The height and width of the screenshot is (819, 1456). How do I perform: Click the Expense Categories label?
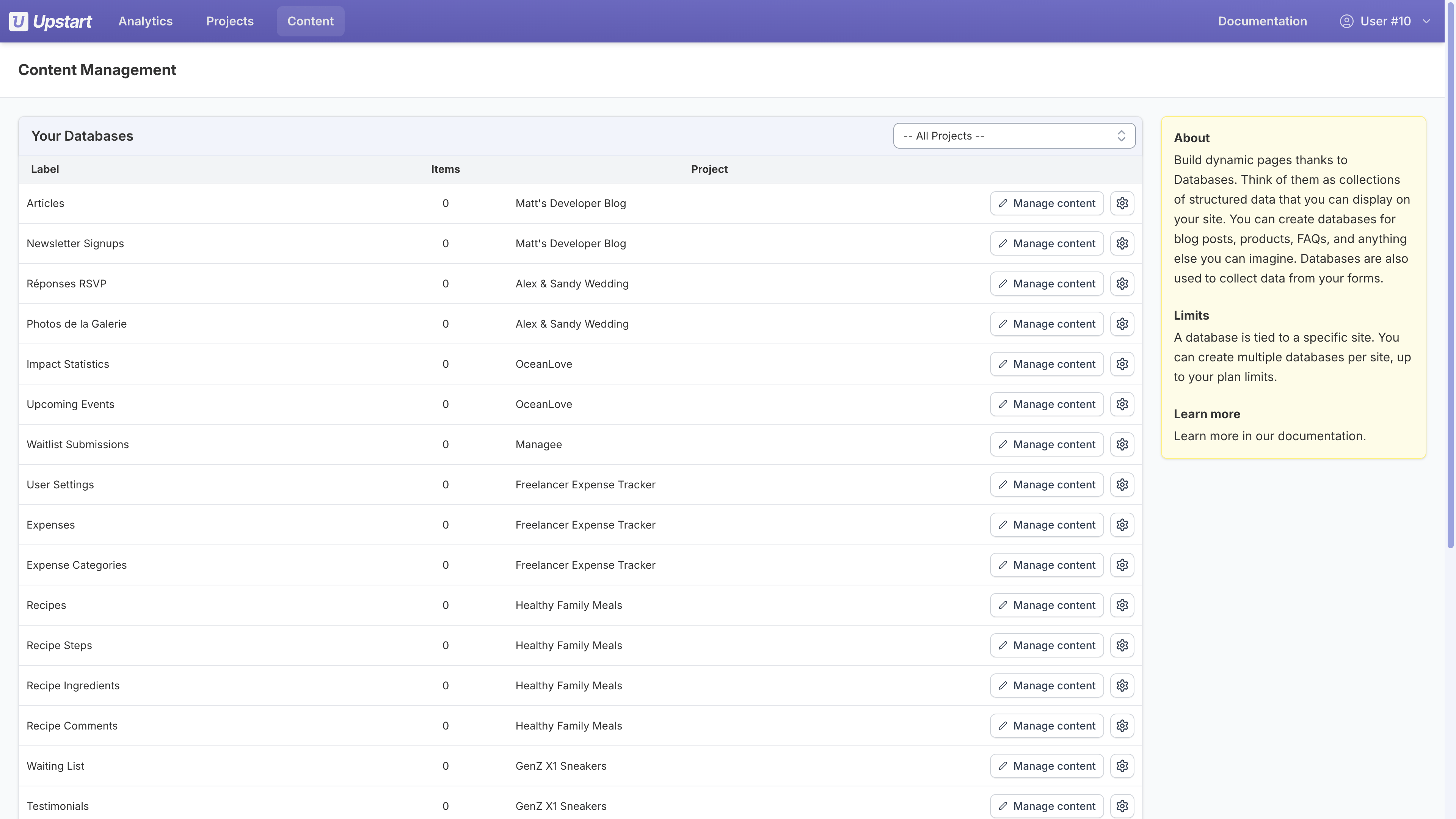tap(76, 565)
